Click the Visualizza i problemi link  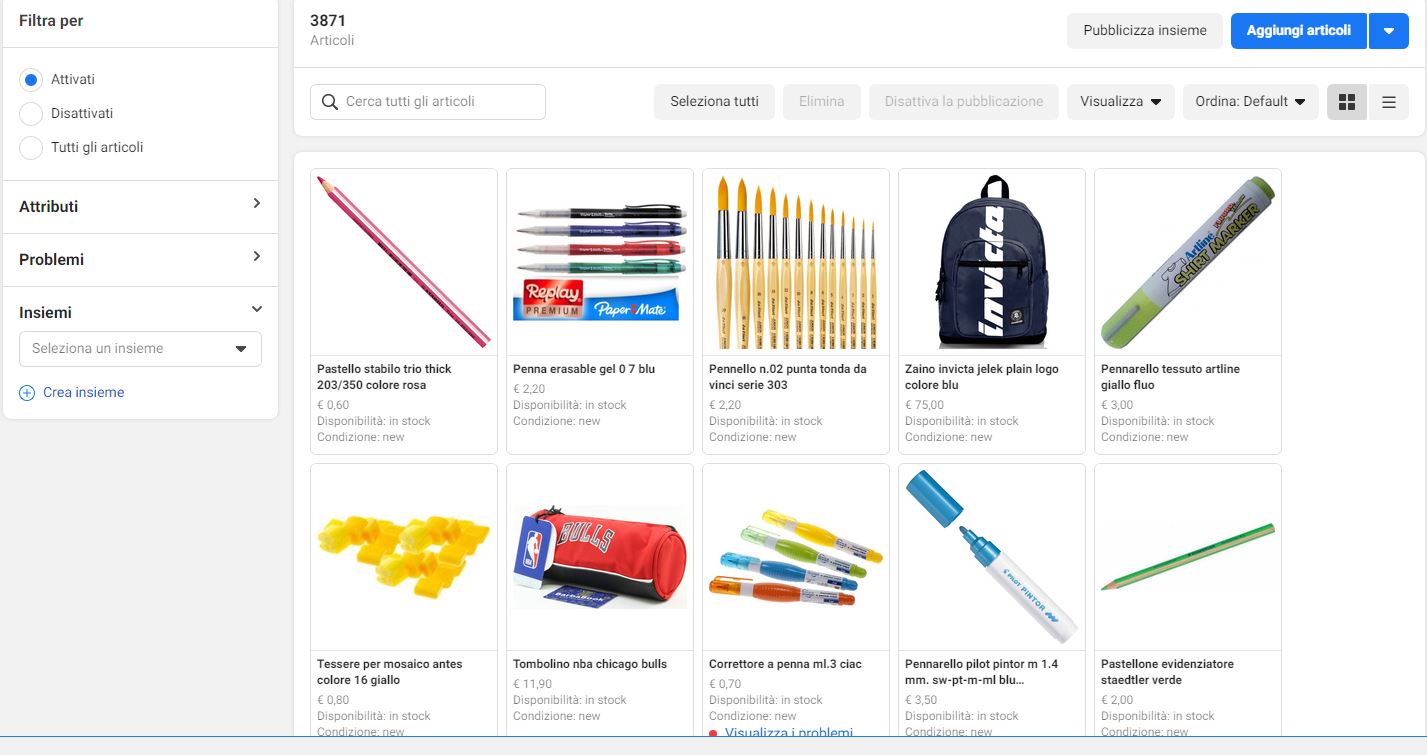click(789, 733)
